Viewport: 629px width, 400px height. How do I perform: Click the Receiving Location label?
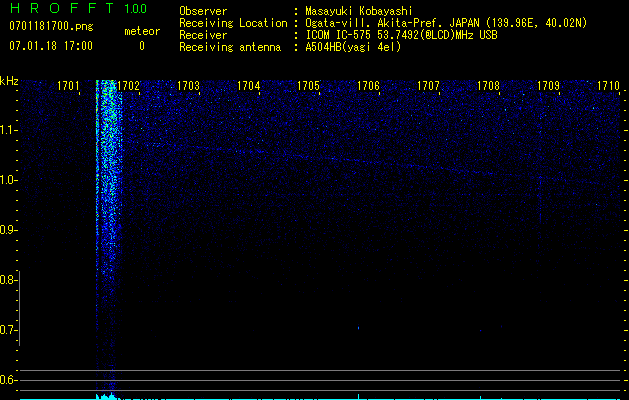[x=233, y=23]
